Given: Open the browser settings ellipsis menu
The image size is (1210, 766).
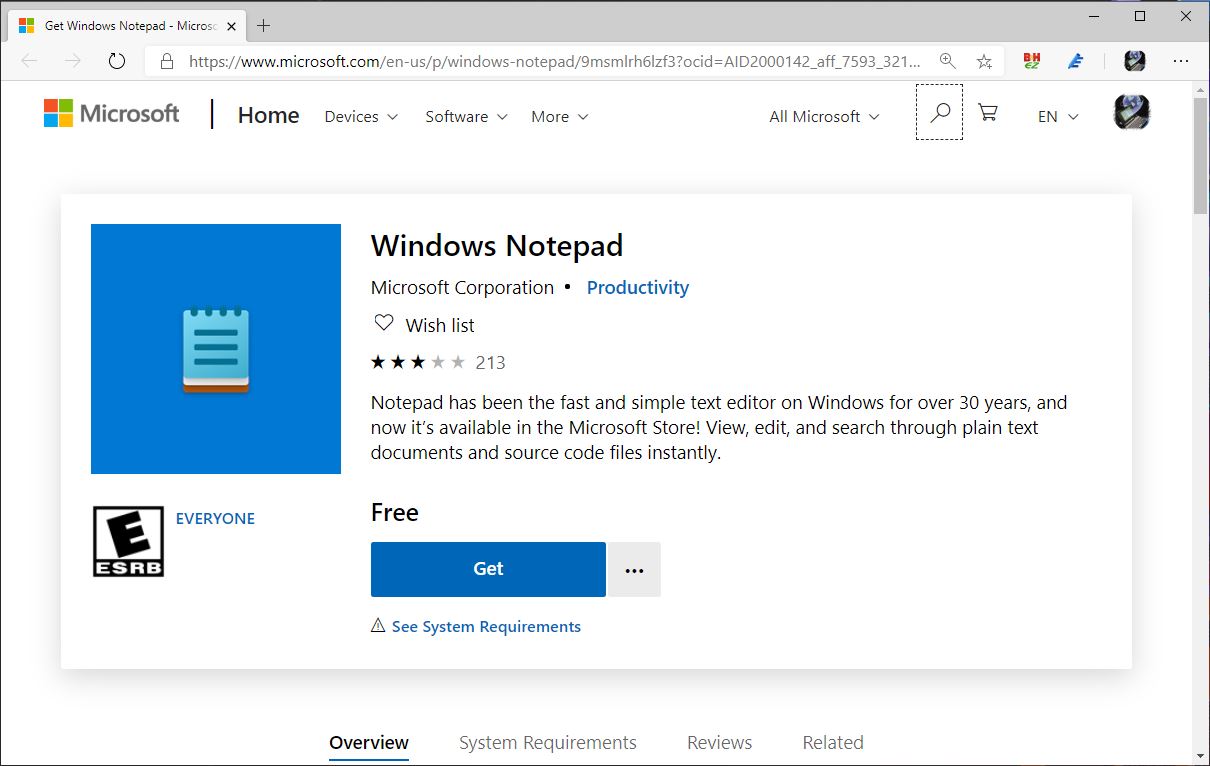Looking at the screenshot, I should coord(1181,61).
